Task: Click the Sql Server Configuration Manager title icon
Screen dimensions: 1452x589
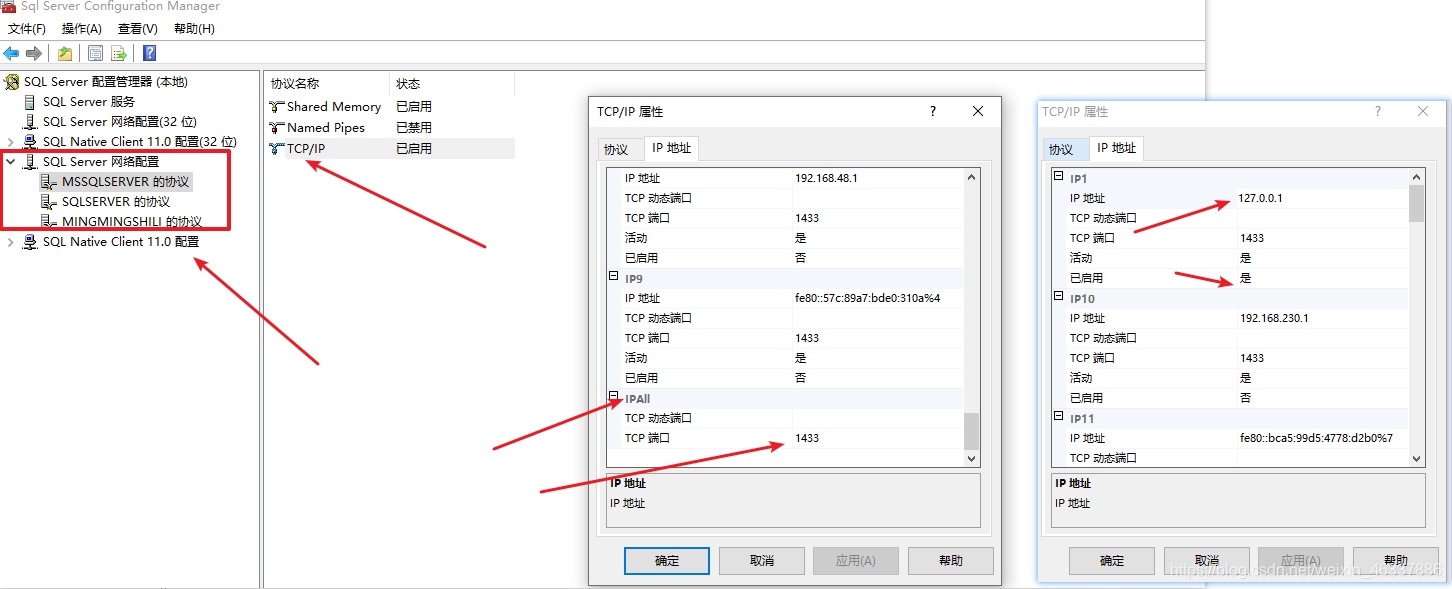Action: click(x=8, y=6)
